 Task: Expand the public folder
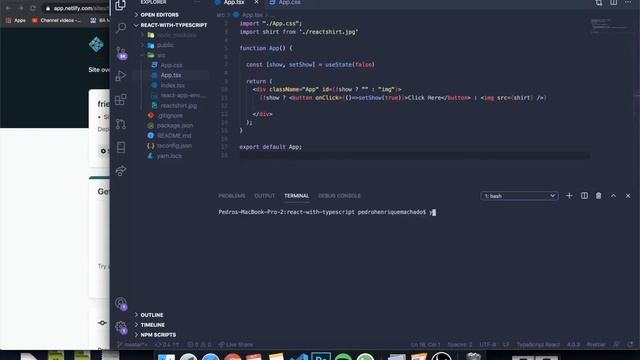click(165, 45)
